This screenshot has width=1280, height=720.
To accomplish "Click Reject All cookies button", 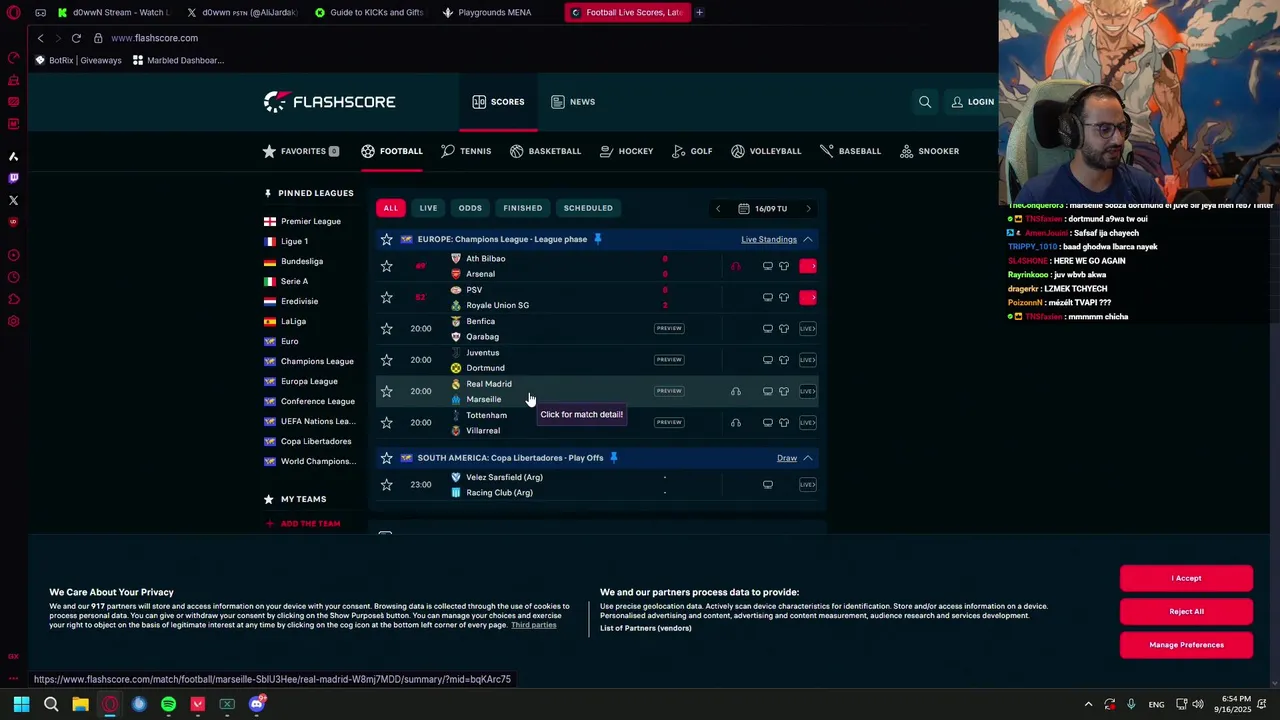I will (x=1186, y=611).
